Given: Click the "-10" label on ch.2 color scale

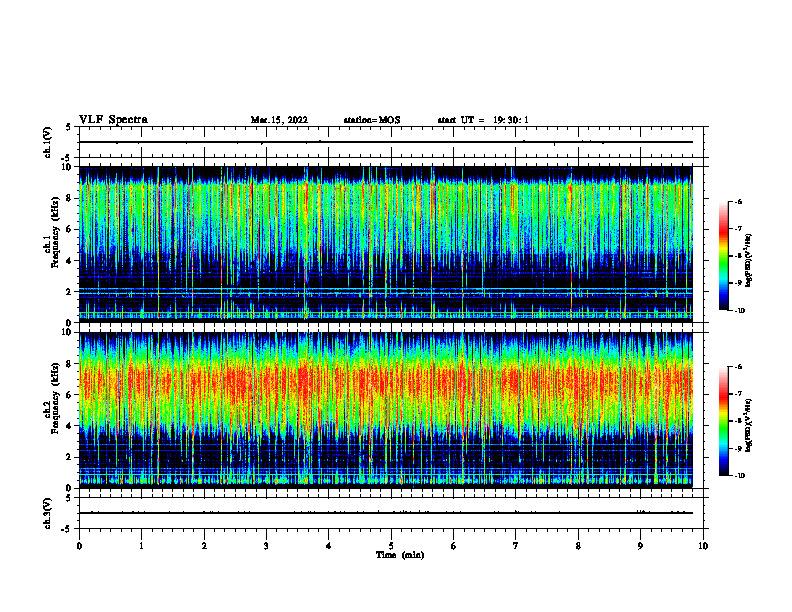Looking at the screenshot, I should pos(739,476).
